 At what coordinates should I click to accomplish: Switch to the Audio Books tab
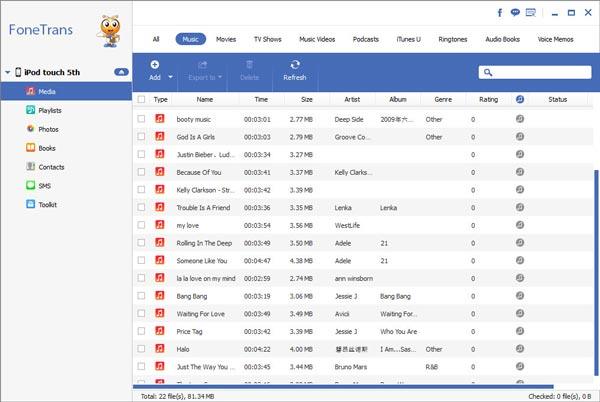tap(502, 39)
